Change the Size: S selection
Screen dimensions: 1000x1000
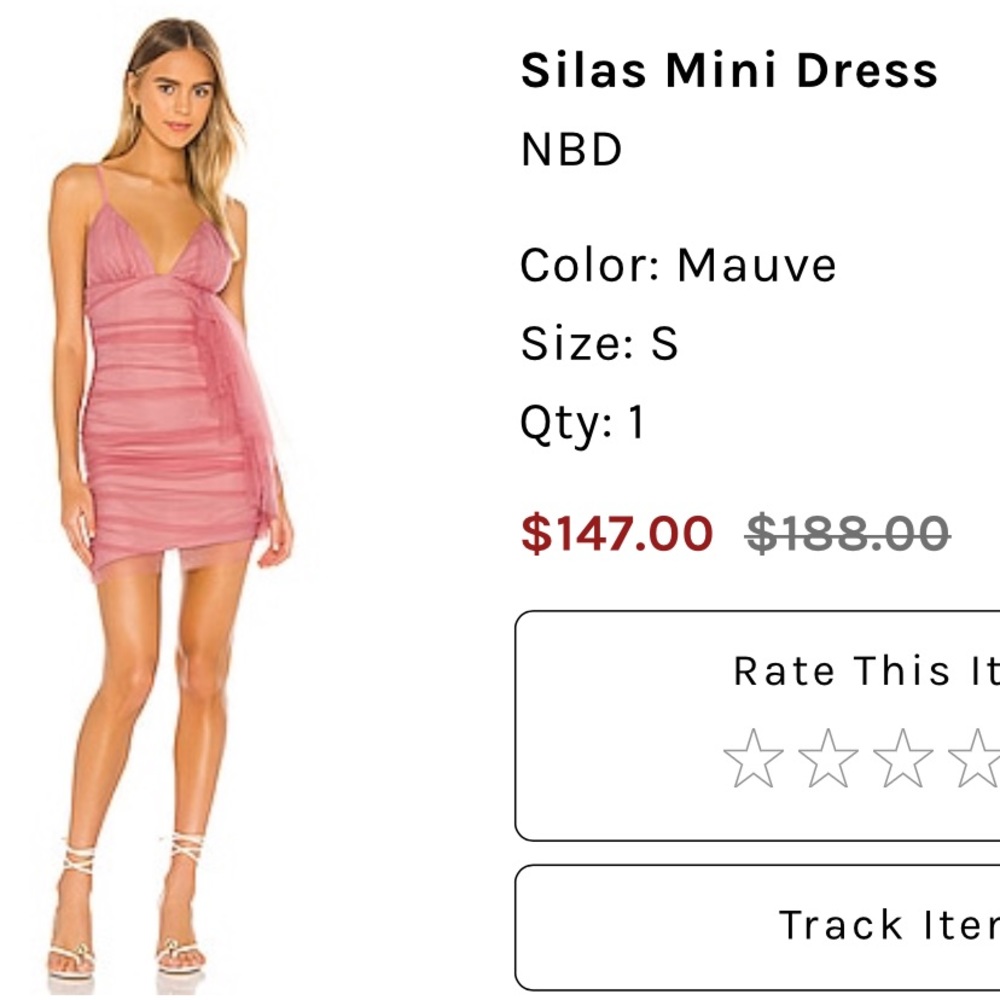[600, 343]
